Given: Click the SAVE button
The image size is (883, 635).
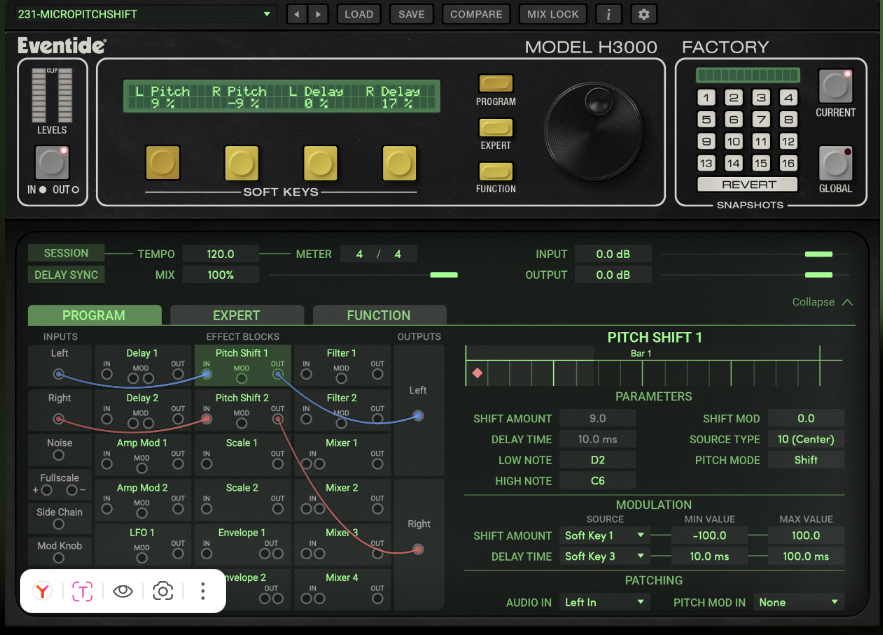Looking at the screenshot, I should 412,14.
